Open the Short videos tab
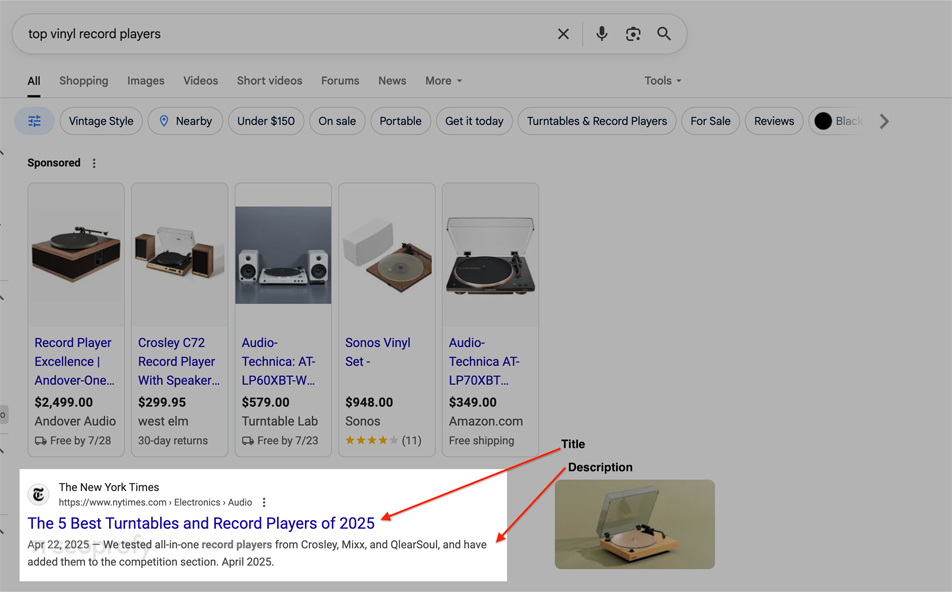This screenshot has height=592, width=952. tap(270, 81)
